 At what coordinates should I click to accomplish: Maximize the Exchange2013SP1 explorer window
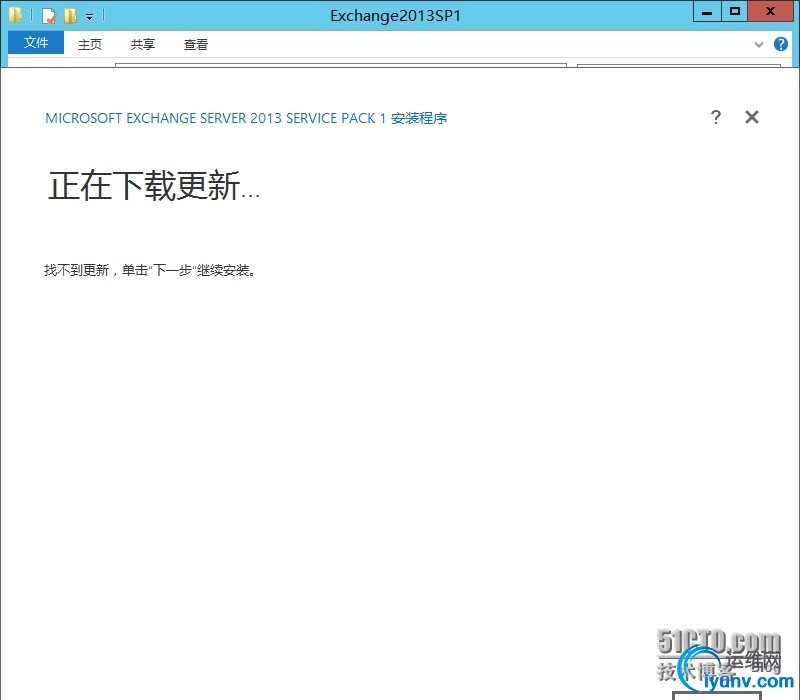pos(735,12)
